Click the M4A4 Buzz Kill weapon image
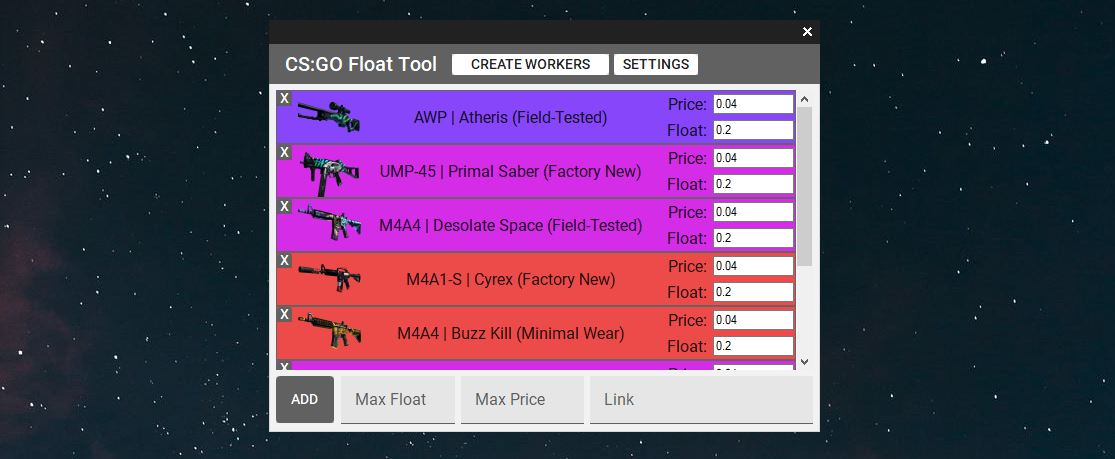The width and height of the screenshot is (1115, 459). click(329, 330)
